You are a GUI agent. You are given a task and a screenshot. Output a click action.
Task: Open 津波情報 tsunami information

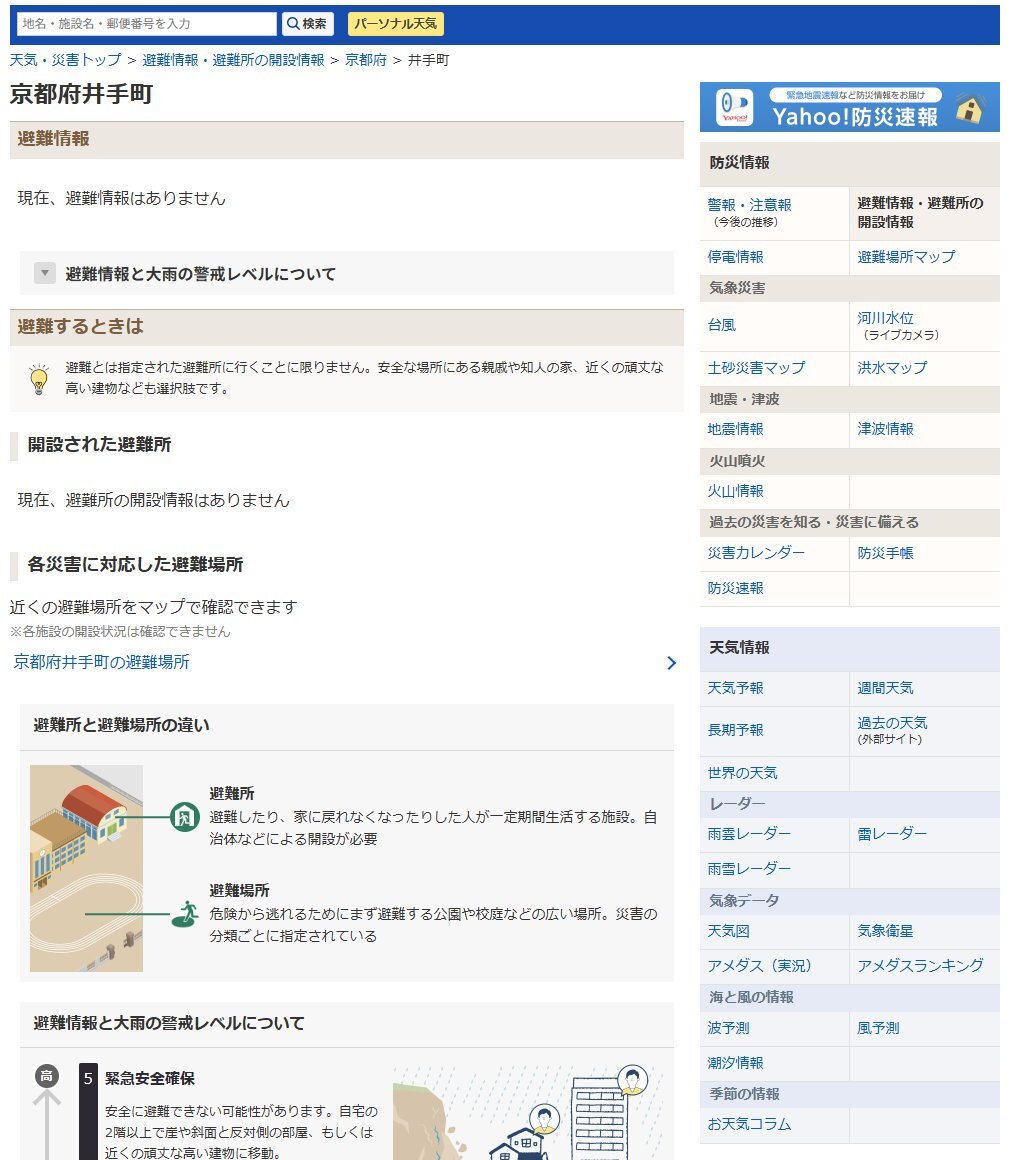(x=884, y=429)
